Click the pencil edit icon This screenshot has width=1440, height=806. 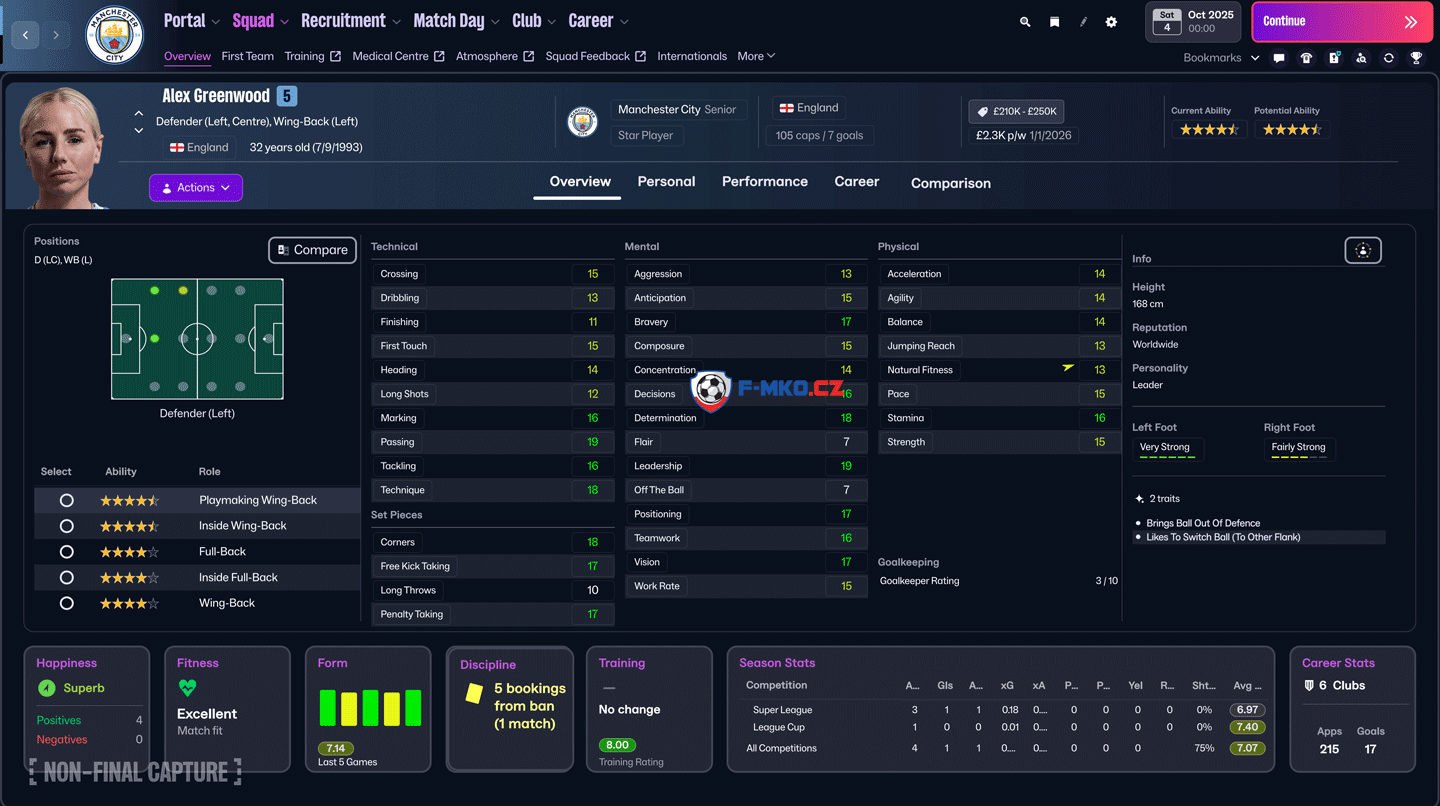click(x=1083, y=22)
